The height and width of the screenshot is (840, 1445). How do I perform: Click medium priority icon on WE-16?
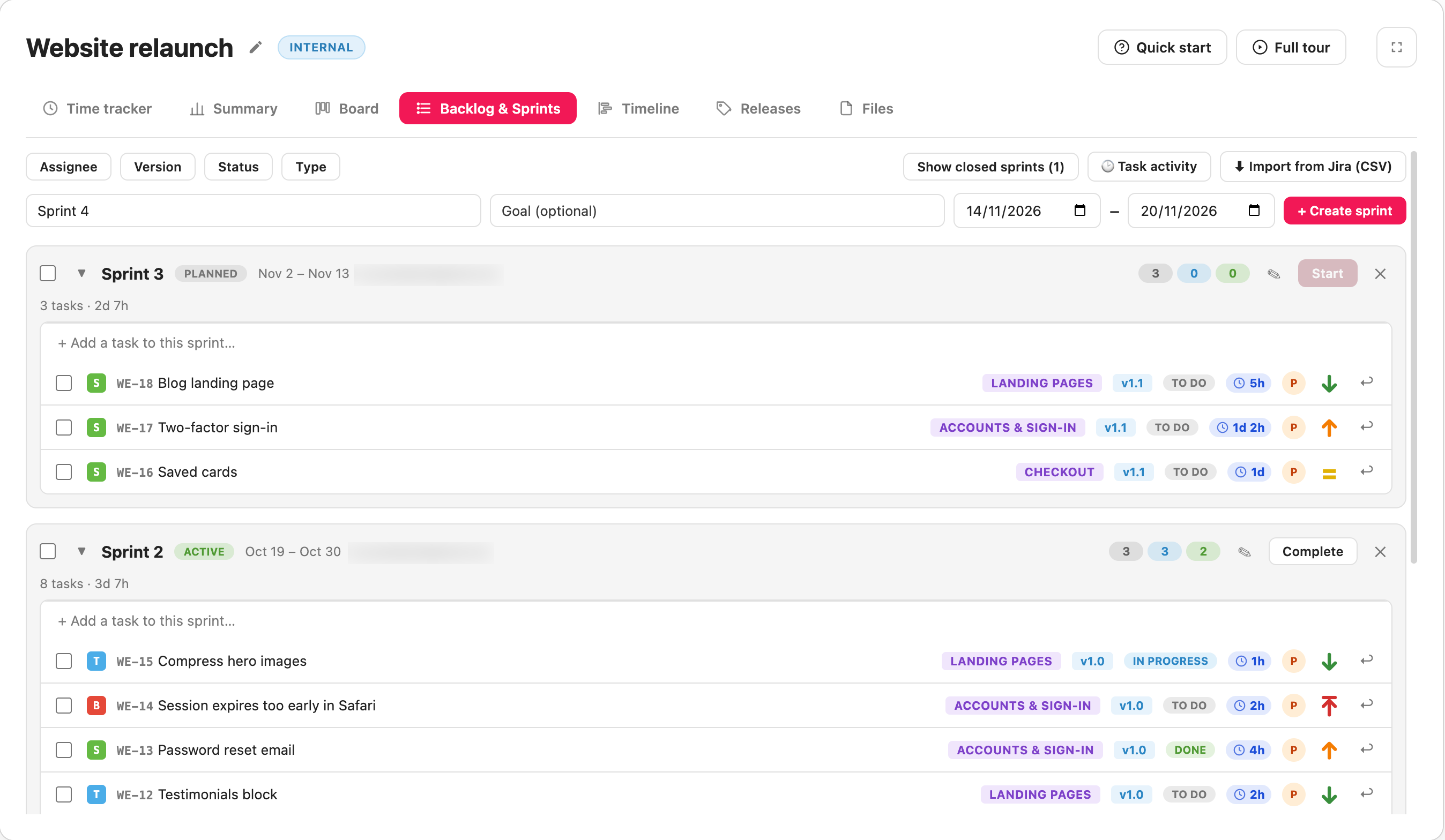tap(1329, 473)
